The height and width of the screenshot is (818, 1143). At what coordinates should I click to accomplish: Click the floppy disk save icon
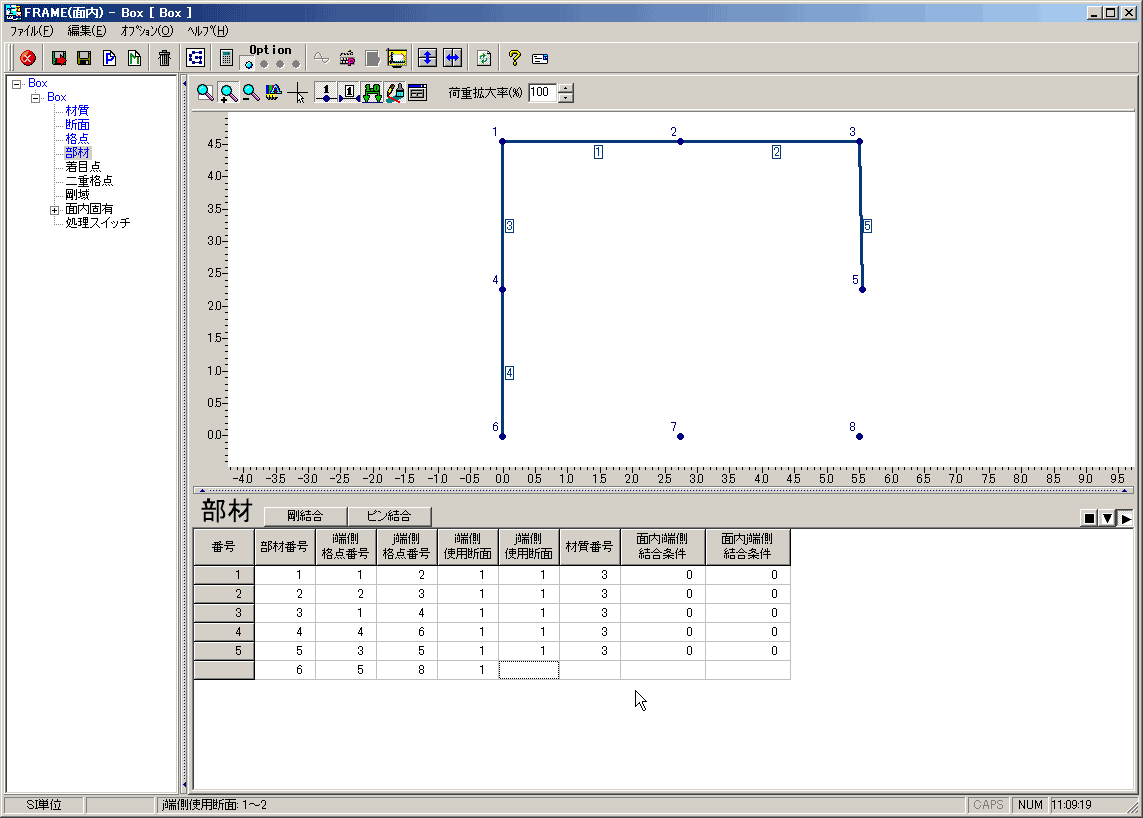[x=84, y=58]
